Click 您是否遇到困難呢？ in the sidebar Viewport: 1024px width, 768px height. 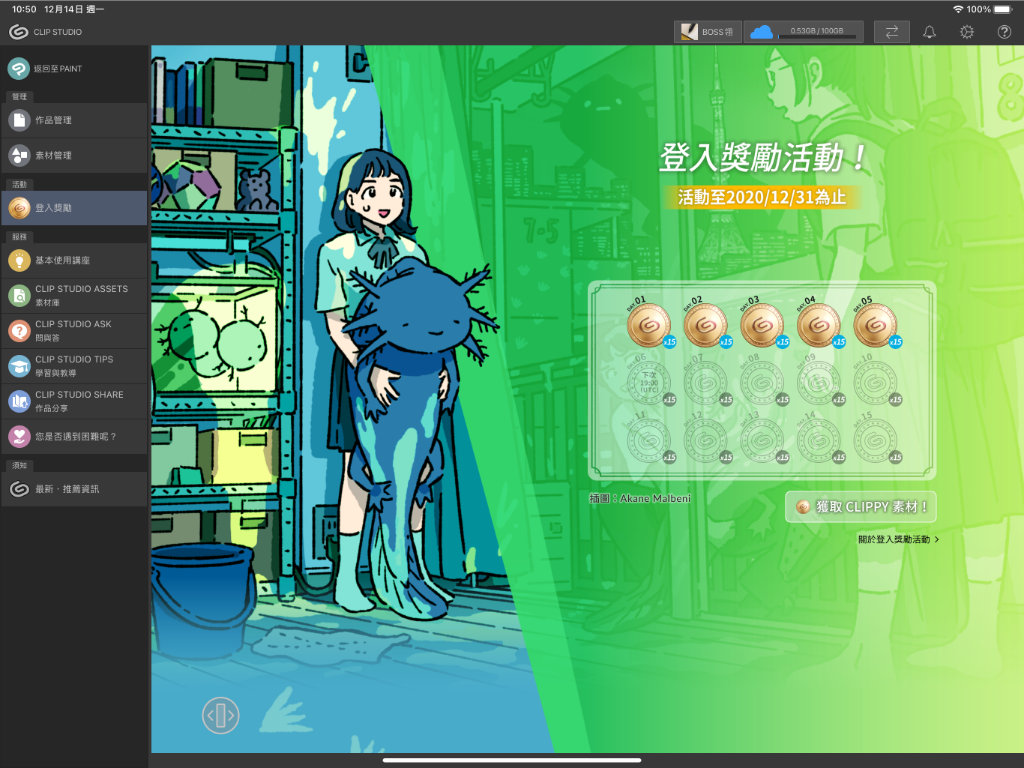(74, 437)
